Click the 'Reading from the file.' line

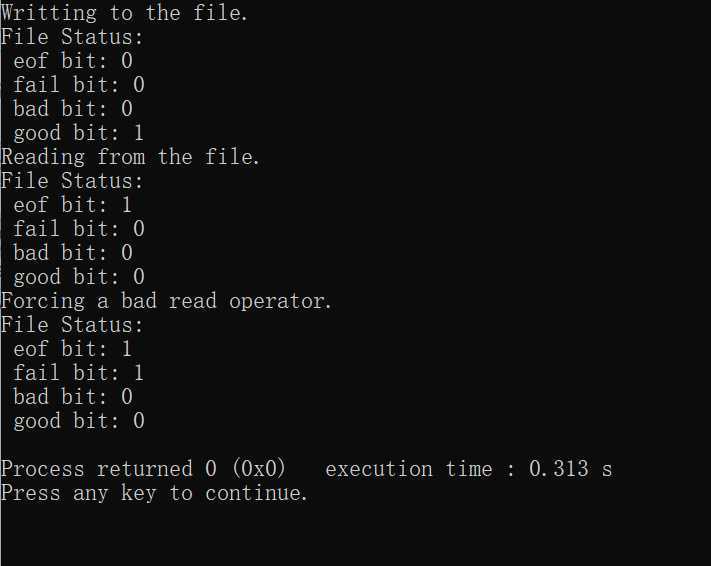tap(131, 157)
